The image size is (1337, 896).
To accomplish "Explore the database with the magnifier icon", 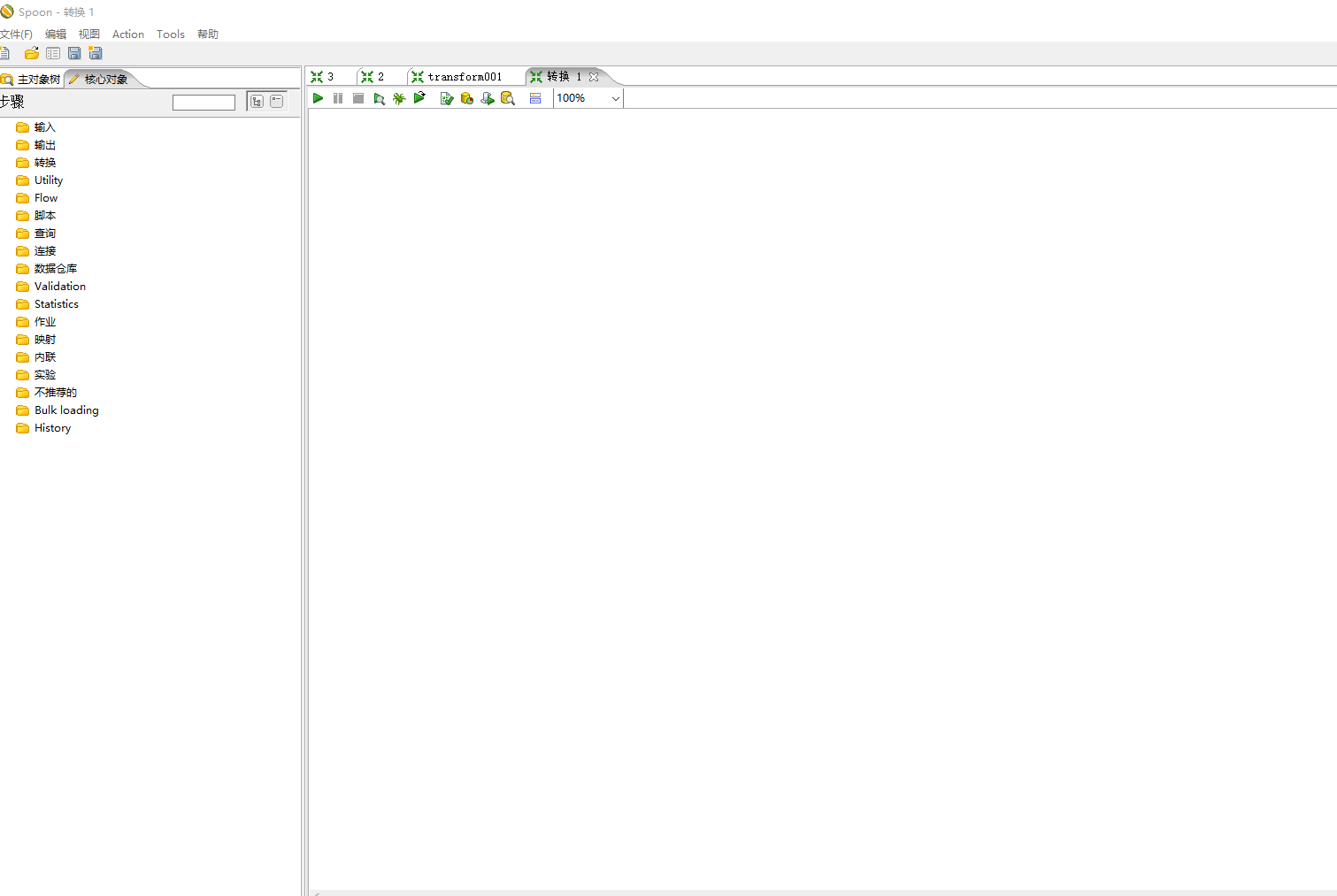I will (x=508, y=98).
